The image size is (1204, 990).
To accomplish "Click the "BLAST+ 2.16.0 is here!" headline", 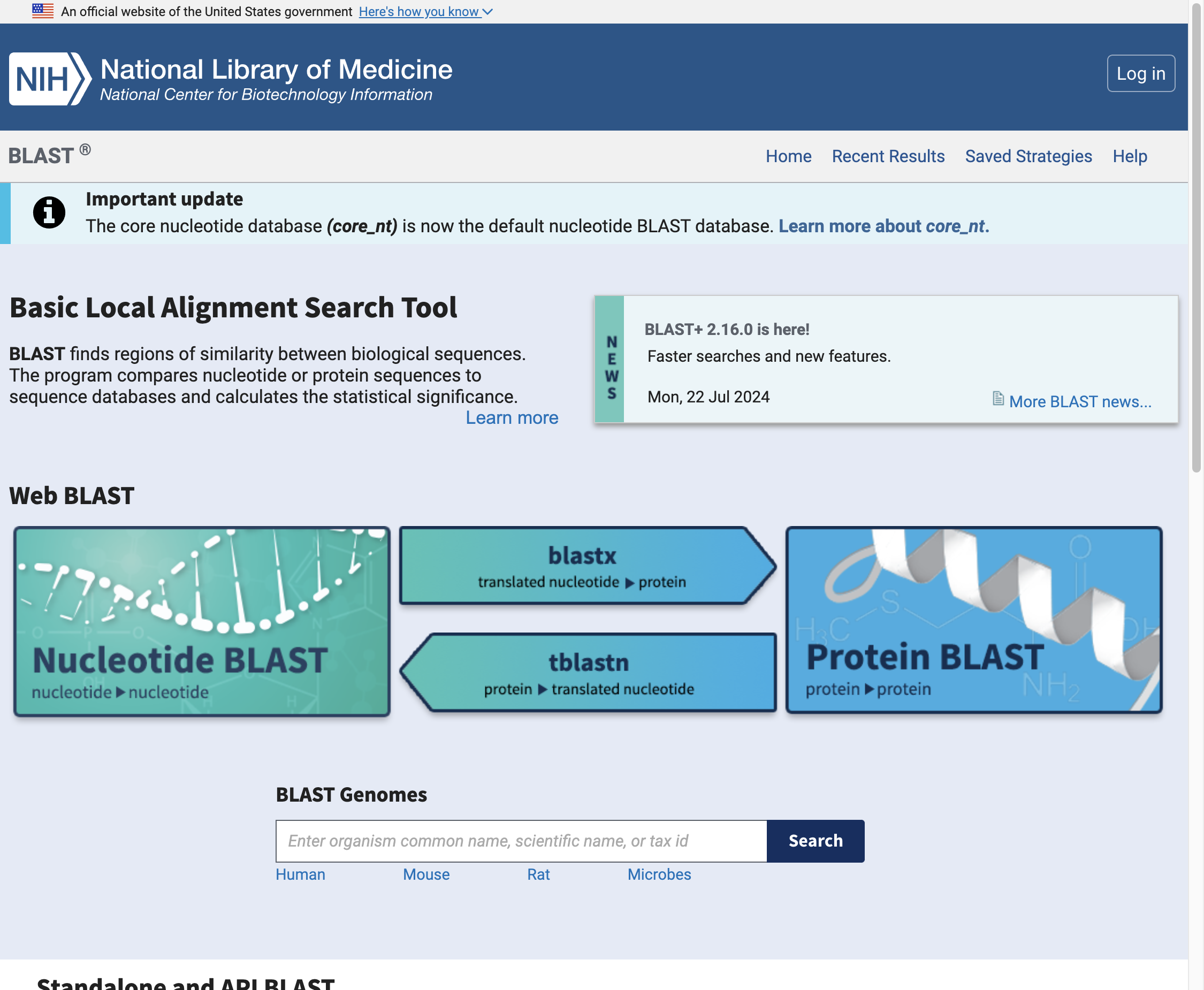I will point(727,330).
